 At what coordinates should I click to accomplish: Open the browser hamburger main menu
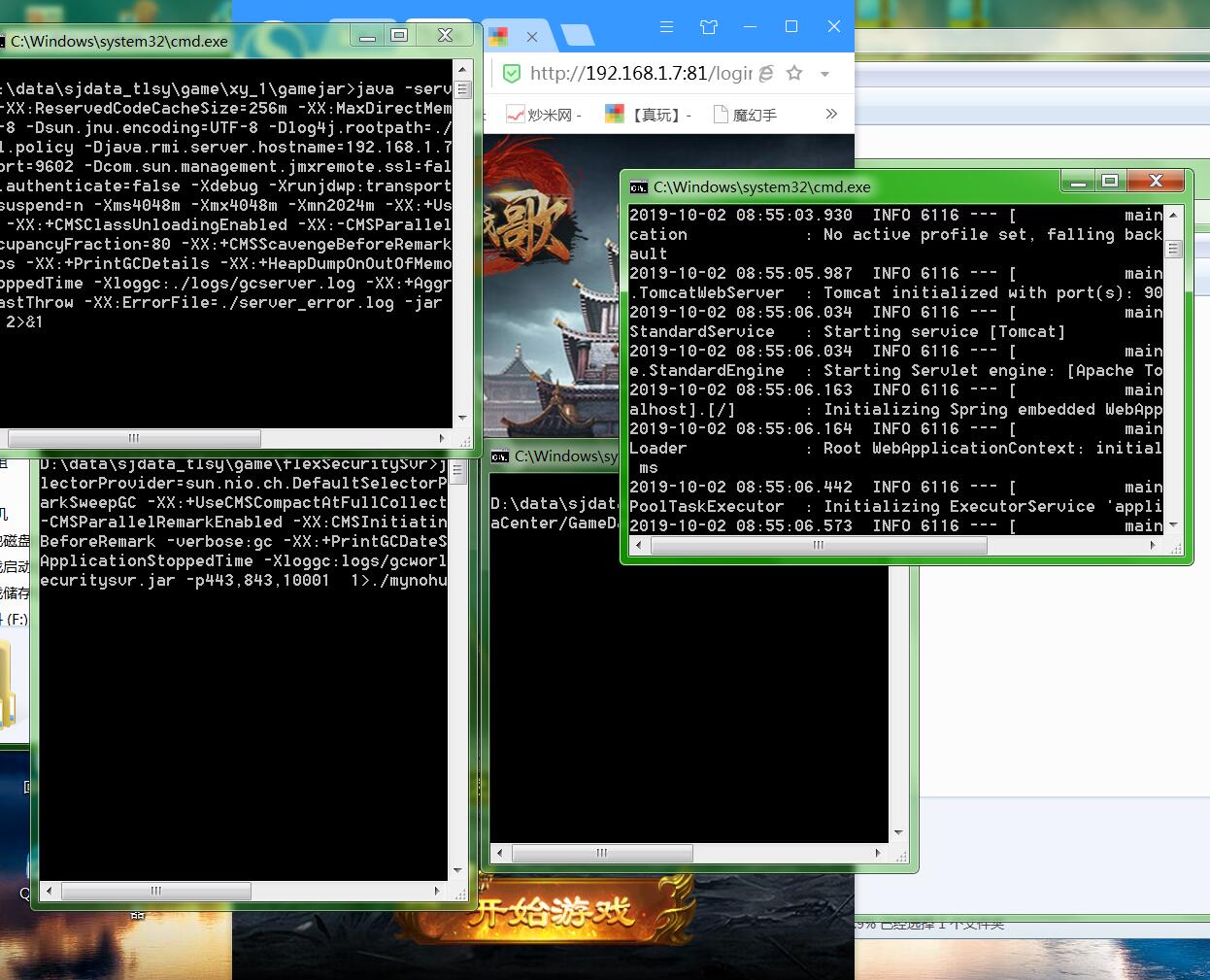pyautogui.click(x=666, y=27)
